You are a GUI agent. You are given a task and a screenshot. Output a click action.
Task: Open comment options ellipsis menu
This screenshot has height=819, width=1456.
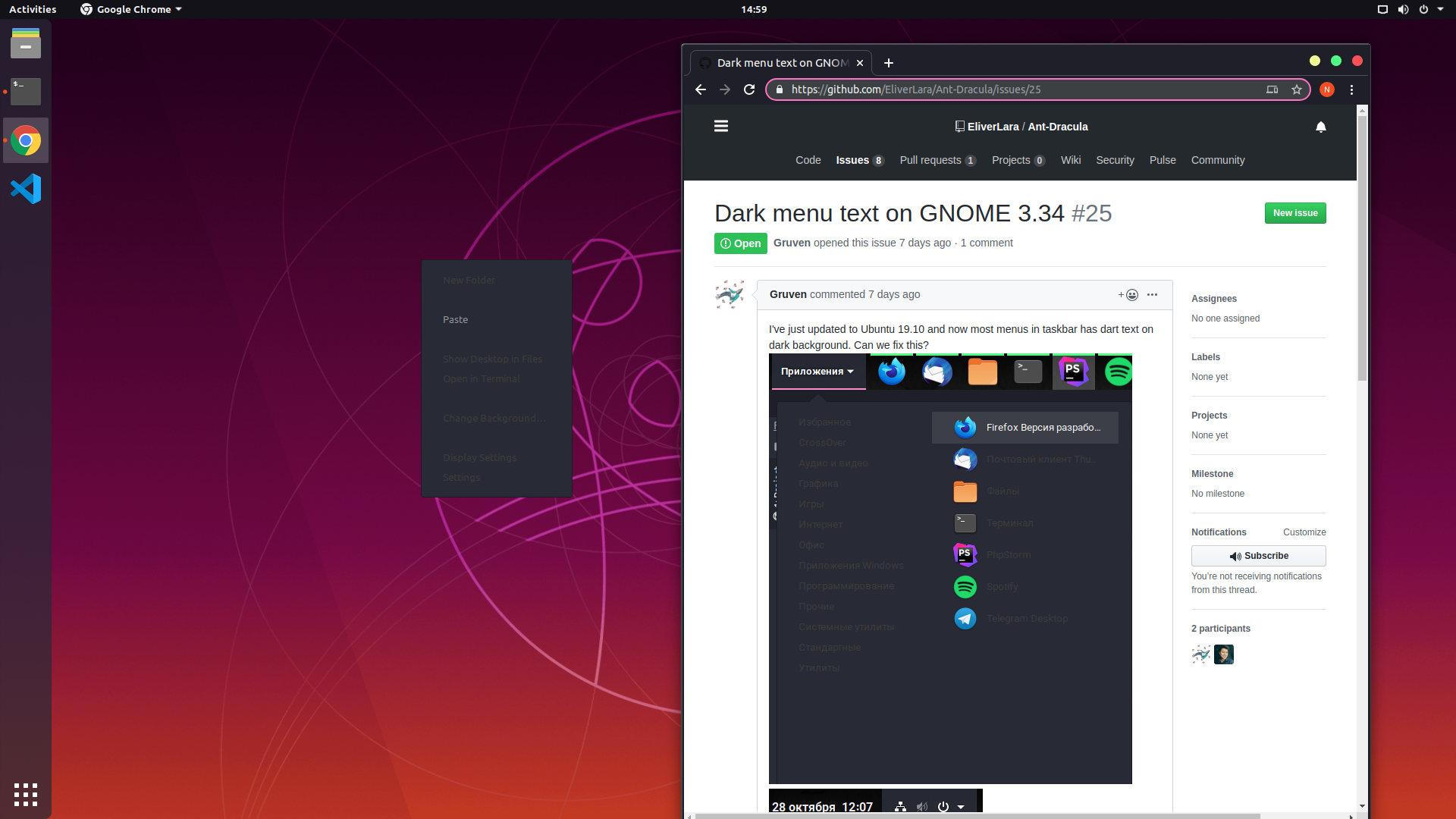1152,295
